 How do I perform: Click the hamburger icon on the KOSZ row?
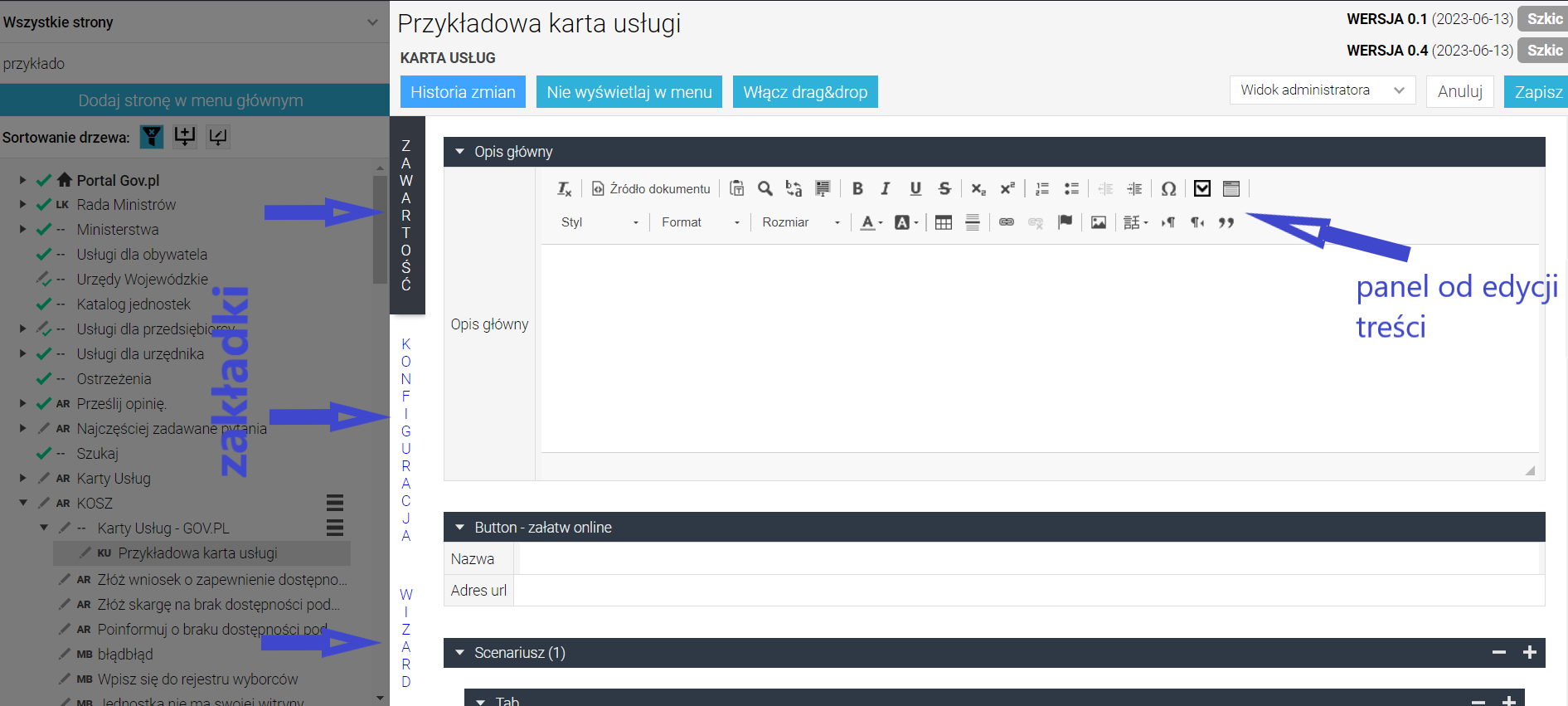point(335,503)
